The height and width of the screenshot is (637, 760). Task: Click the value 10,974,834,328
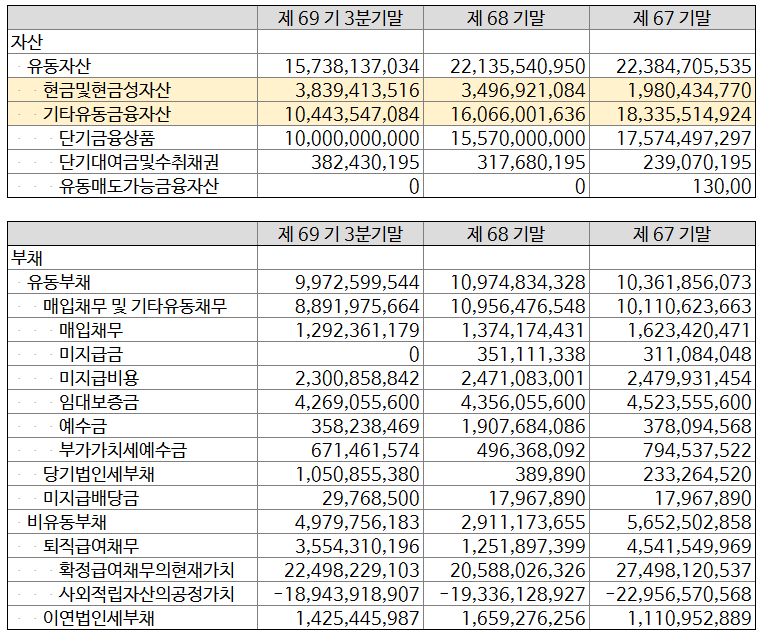pos(518,282)
